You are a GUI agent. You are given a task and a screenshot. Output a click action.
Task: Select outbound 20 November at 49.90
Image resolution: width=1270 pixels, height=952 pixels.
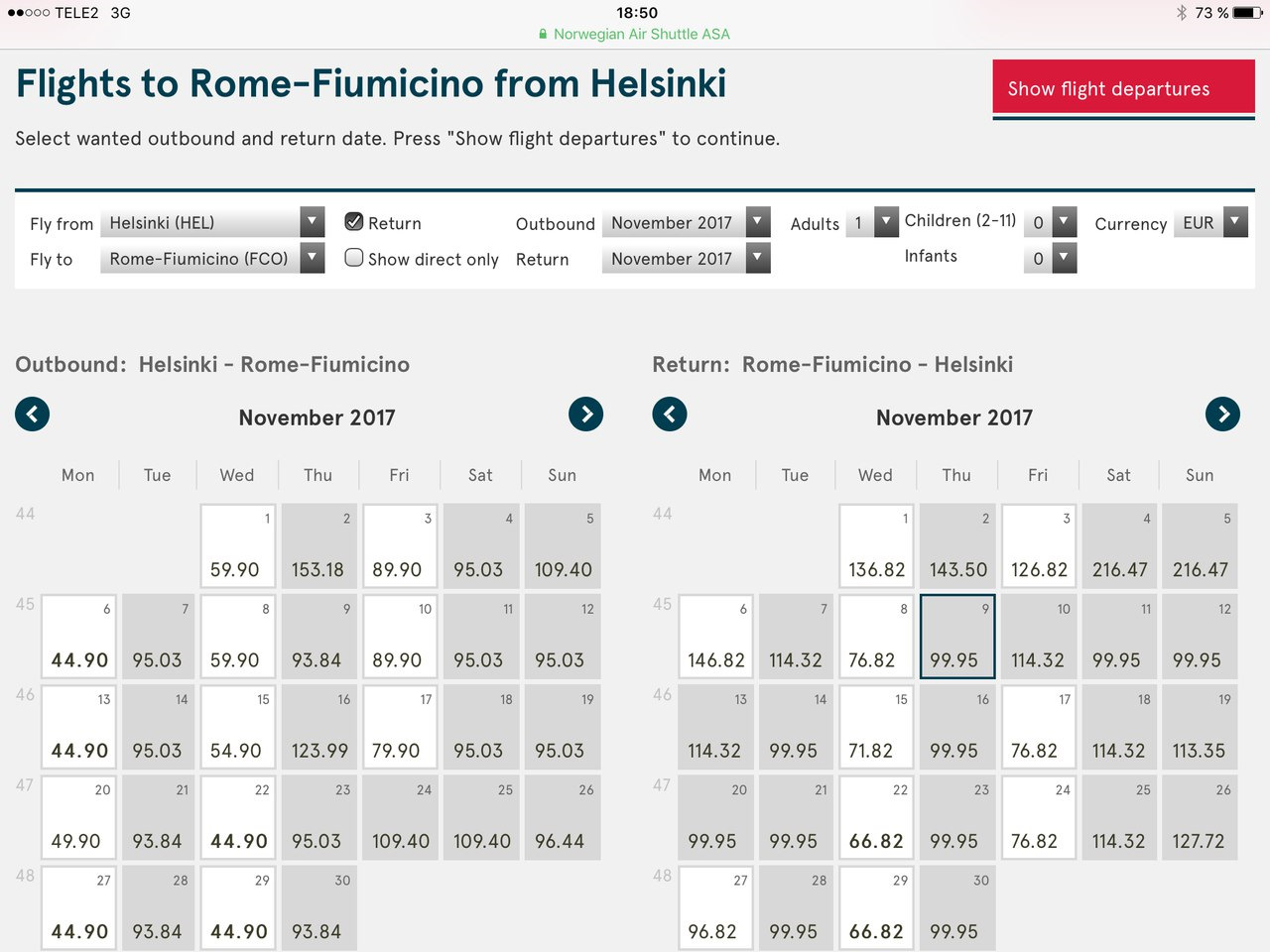click(78, 817)
